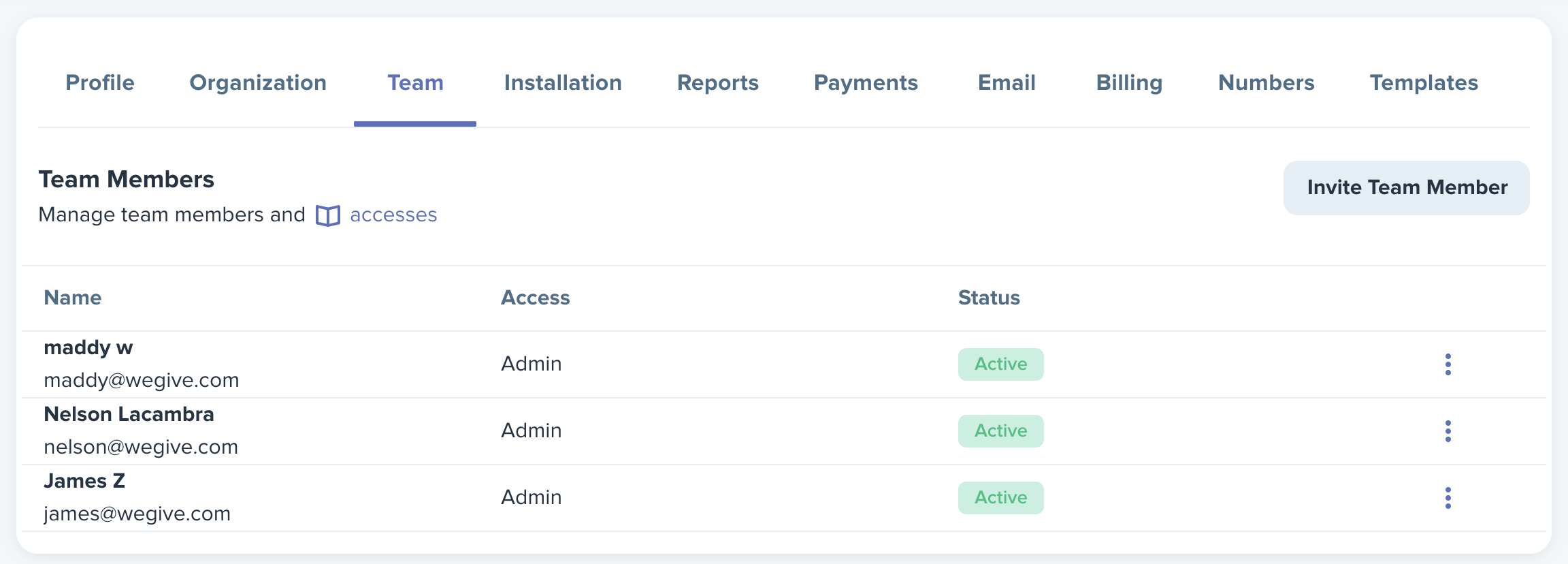This screenshot has height=564, width=1568.
Task: Go to the Installation tab
Action: (563, 83)
